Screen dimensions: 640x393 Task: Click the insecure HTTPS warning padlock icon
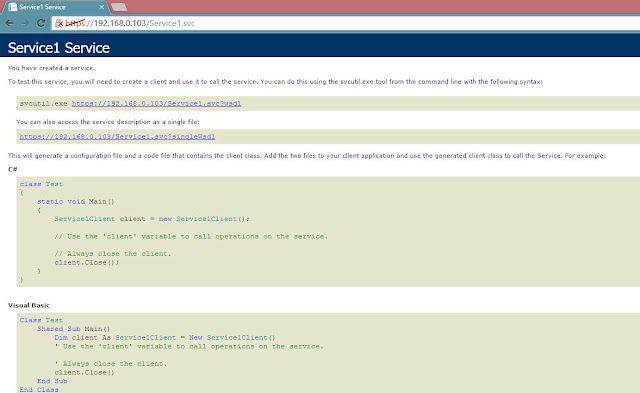coord(59,23)
